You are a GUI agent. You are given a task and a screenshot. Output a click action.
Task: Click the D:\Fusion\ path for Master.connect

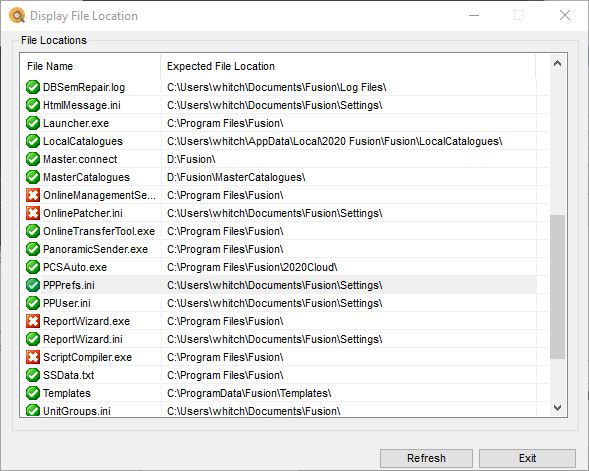(191, 160)
